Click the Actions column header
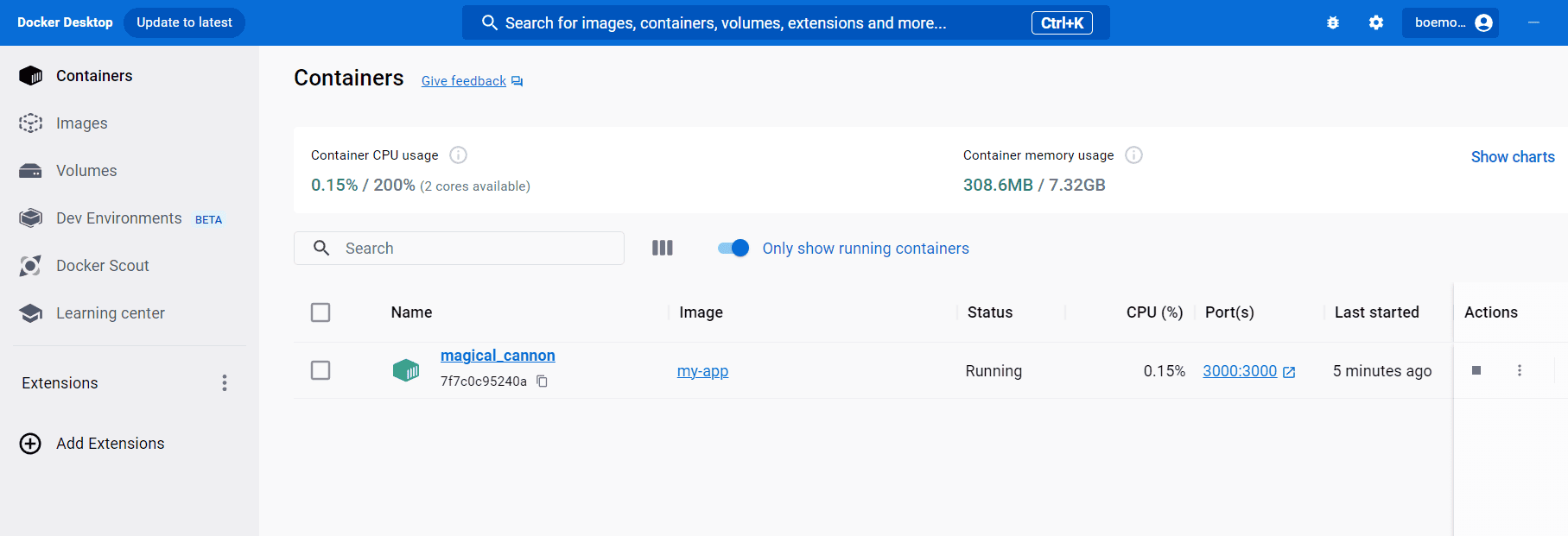 (1491, 312)
